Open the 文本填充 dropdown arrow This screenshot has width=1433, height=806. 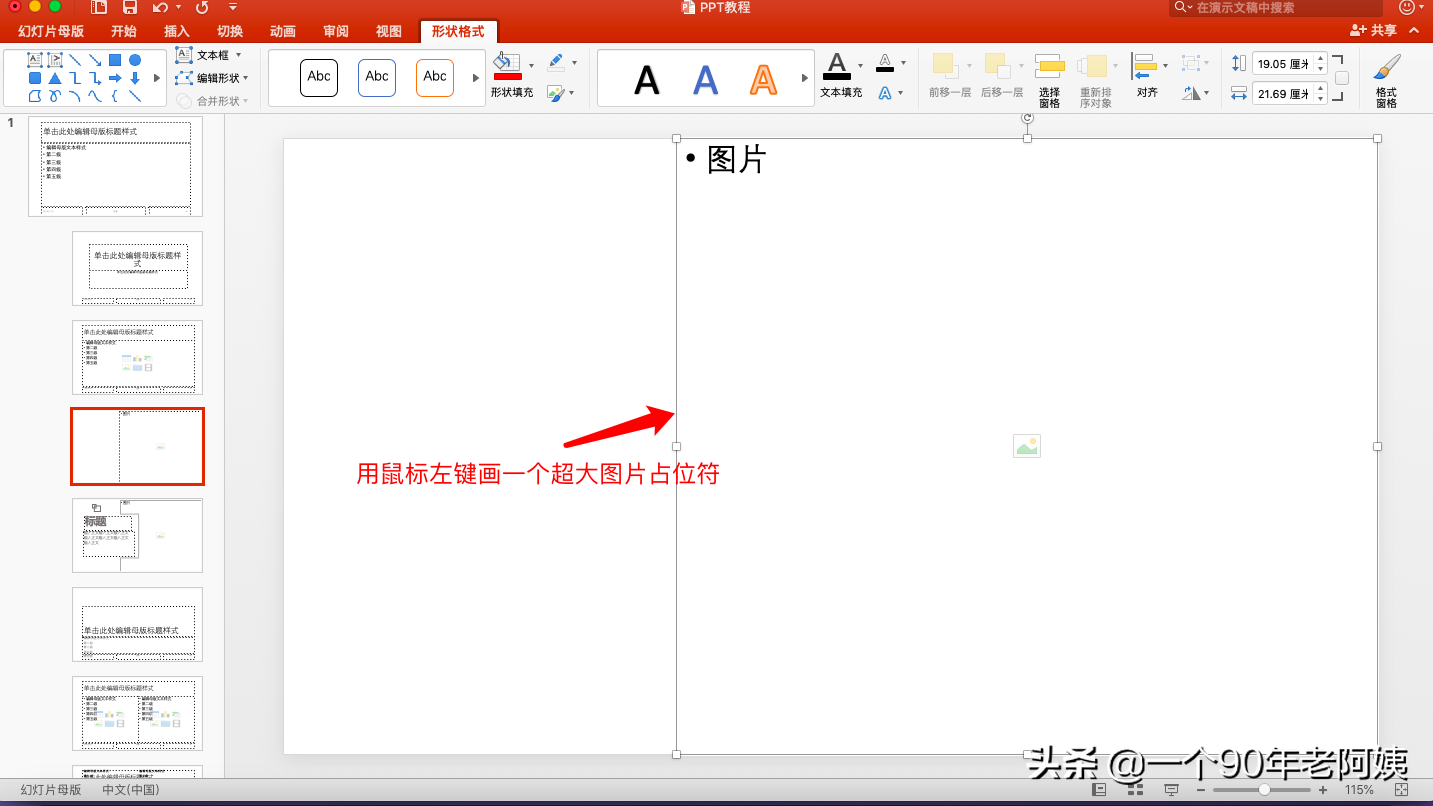(860, 66)
